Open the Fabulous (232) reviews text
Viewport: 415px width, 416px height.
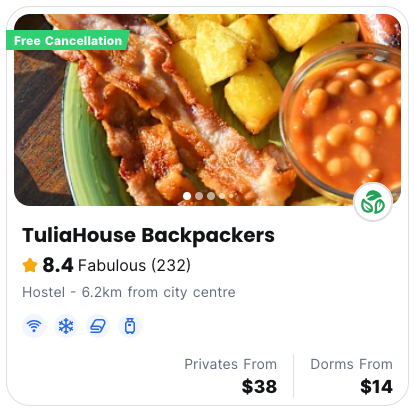click(134, 266)
